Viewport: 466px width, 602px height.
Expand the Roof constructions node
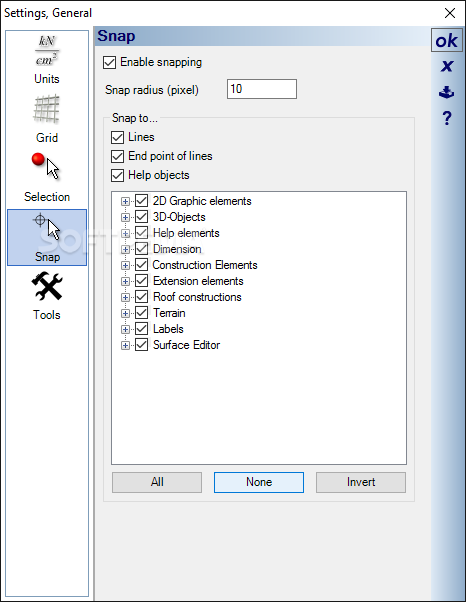pos(125,298)
